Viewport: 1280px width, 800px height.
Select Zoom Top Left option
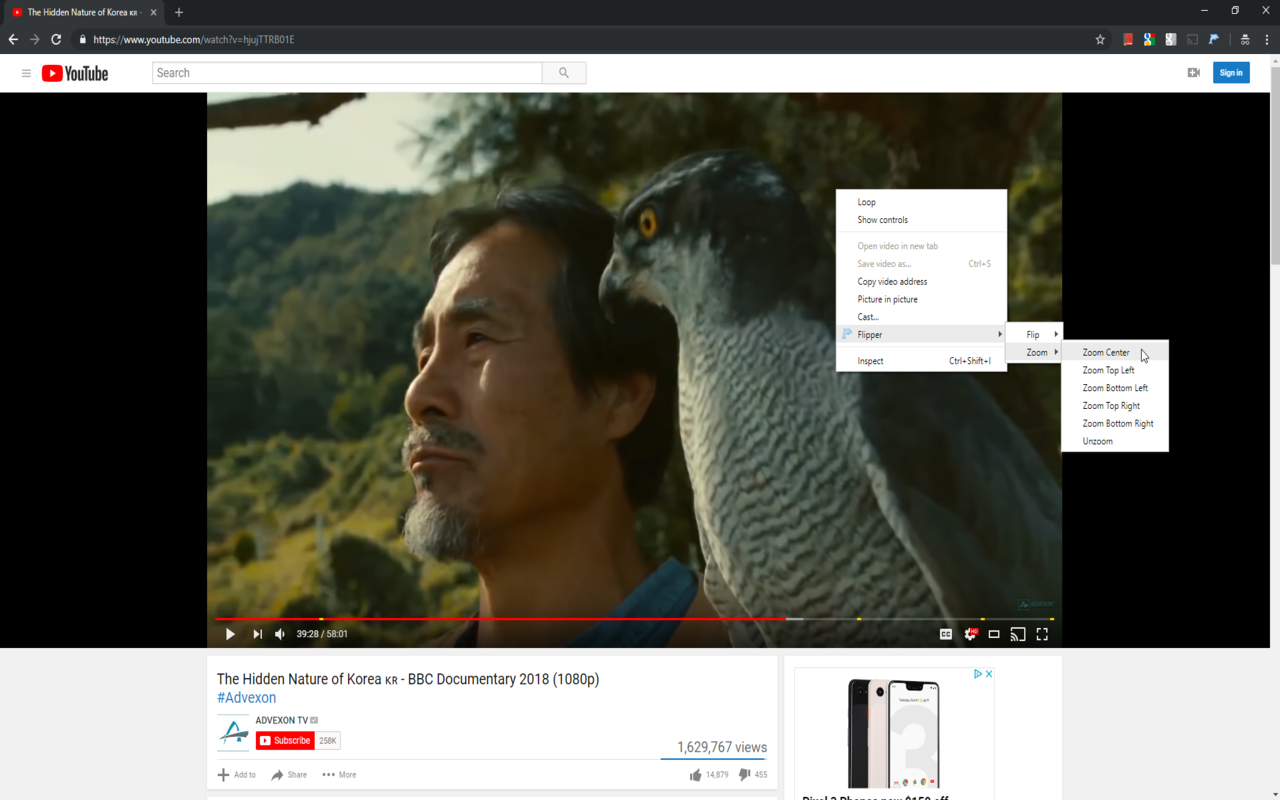click(1115, 370)
